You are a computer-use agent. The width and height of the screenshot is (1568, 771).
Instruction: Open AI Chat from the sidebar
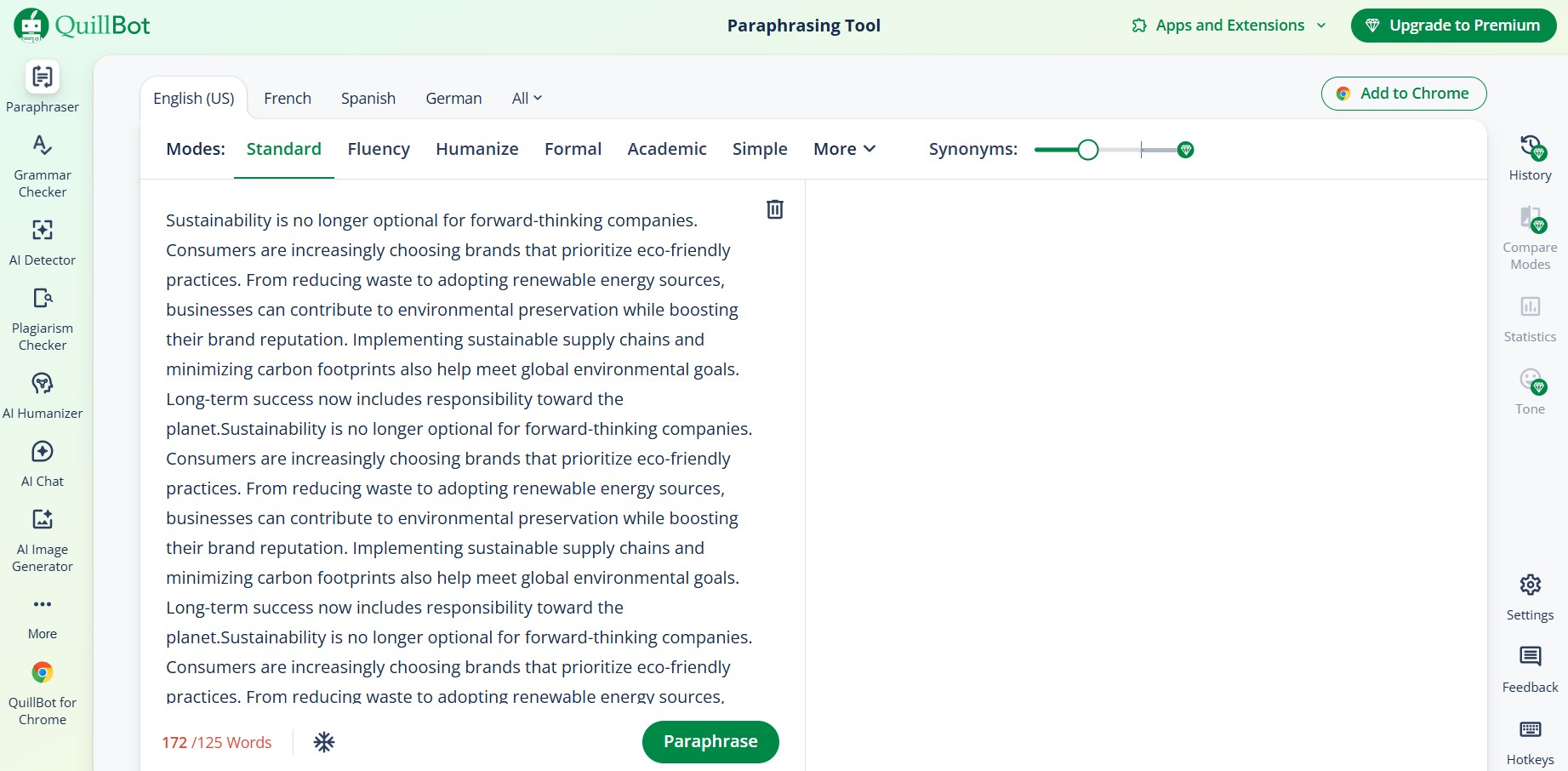point(42,461)
